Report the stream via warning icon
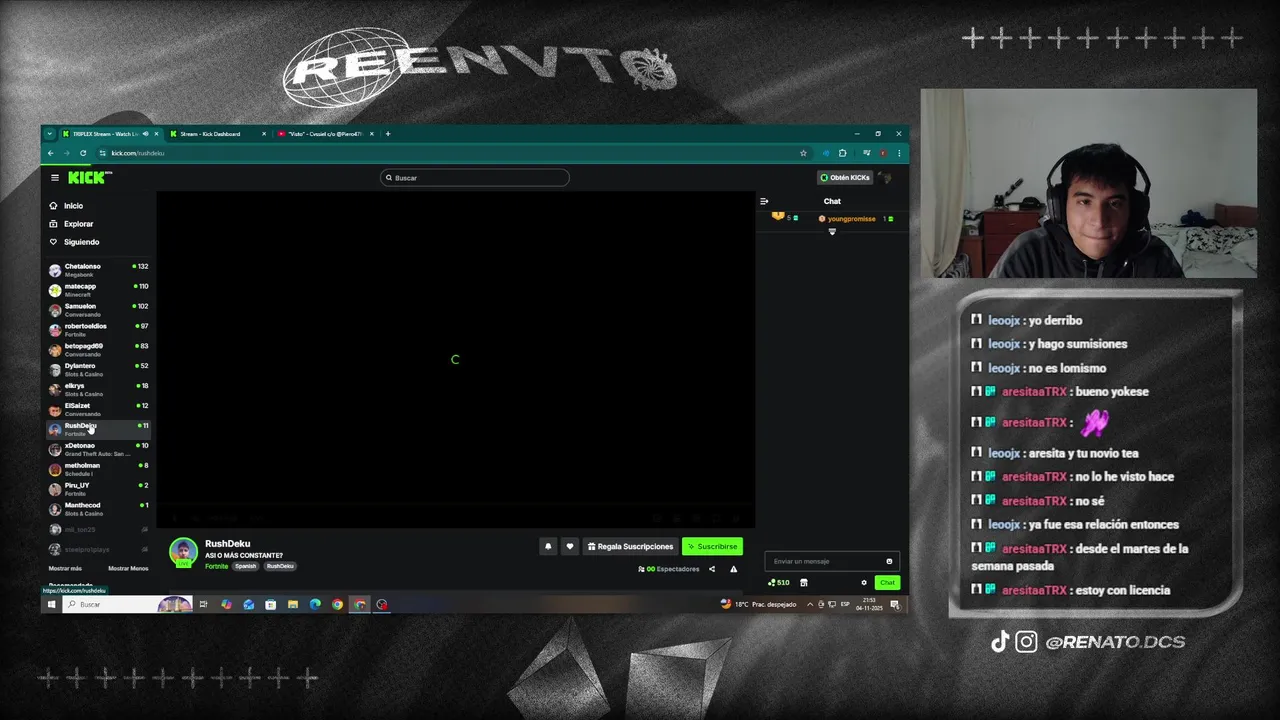 point(733,569)
